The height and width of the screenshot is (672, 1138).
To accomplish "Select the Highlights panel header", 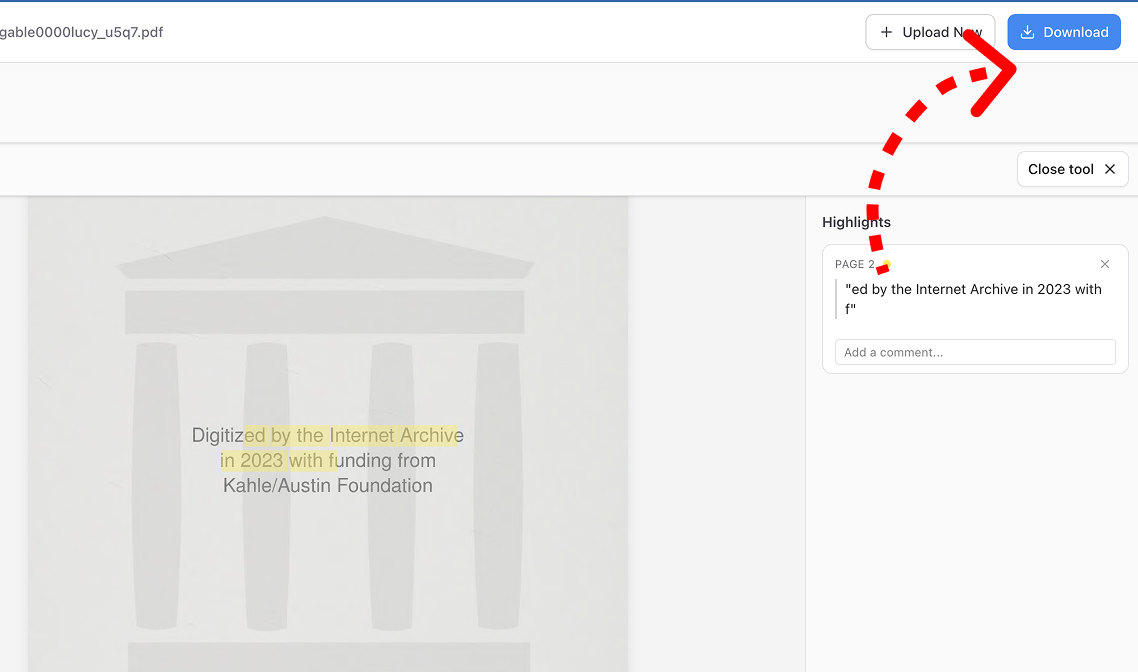I will point(856,222).
